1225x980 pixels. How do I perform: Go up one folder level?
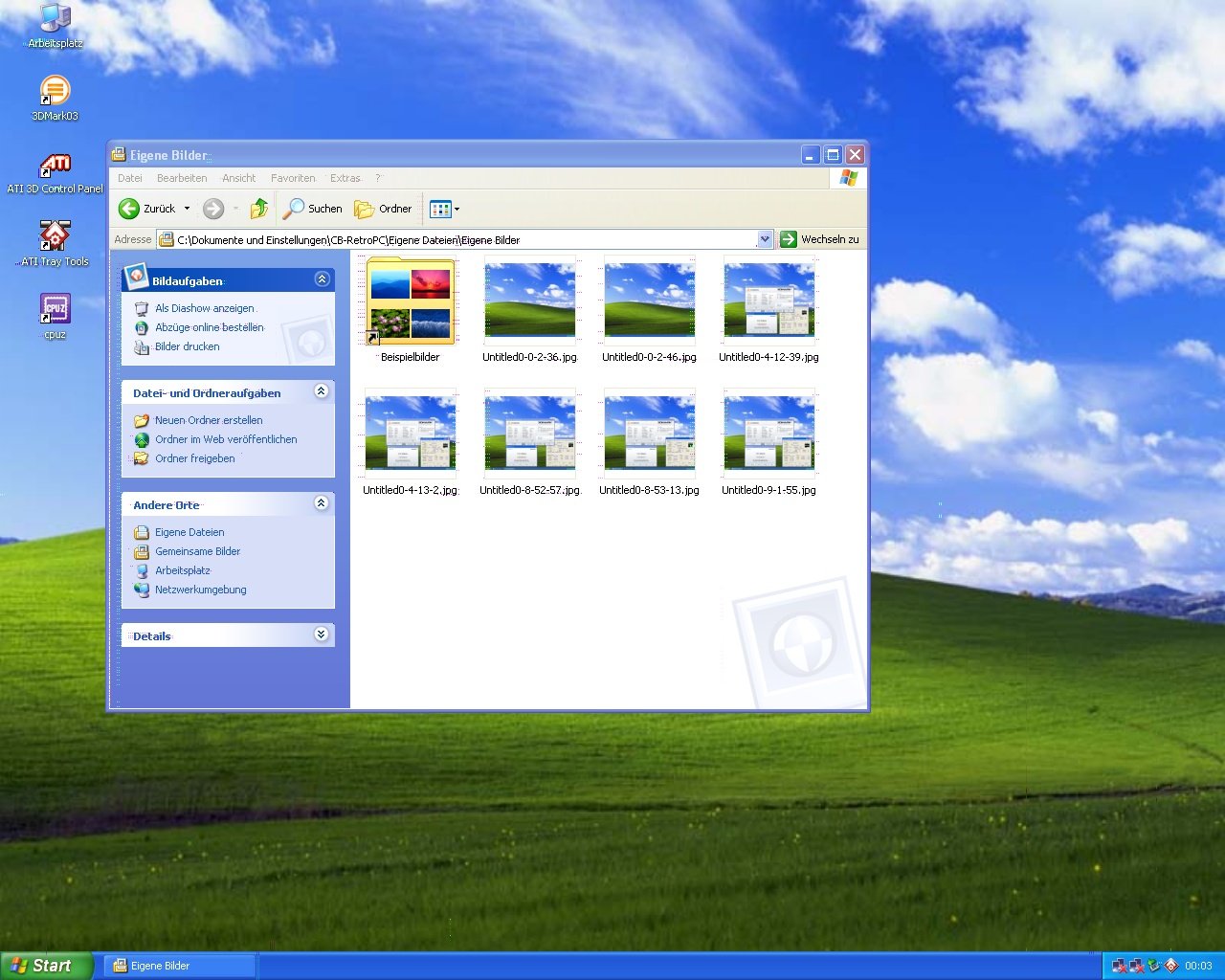(x=258, y=209)
